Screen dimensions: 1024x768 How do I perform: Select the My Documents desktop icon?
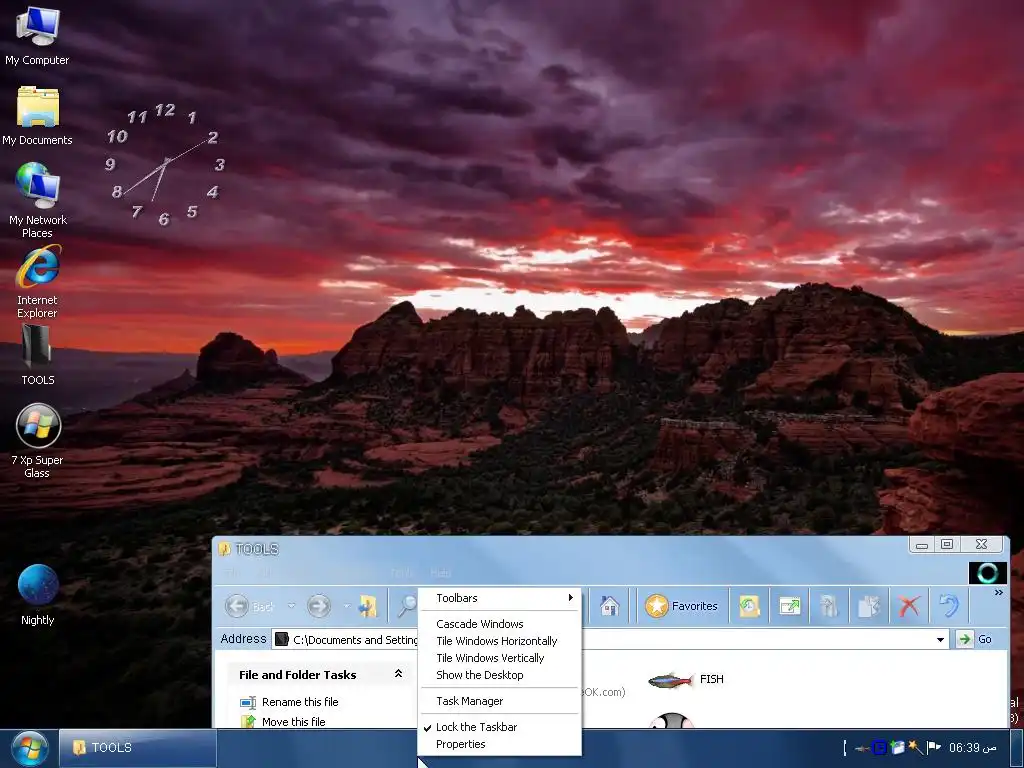[37, 116]
